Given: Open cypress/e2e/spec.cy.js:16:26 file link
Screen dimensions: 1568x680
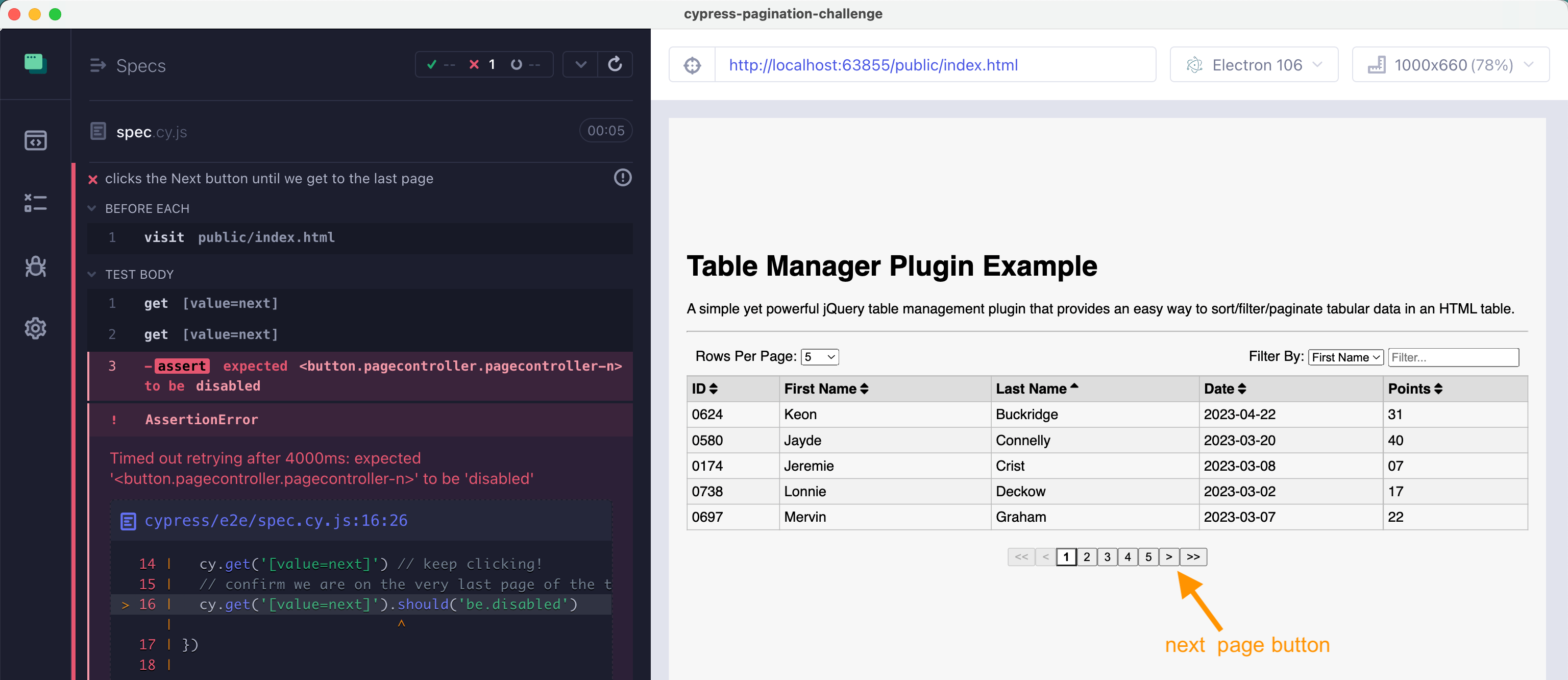Looking at the screenshot, I should click(x=276, y=521).
